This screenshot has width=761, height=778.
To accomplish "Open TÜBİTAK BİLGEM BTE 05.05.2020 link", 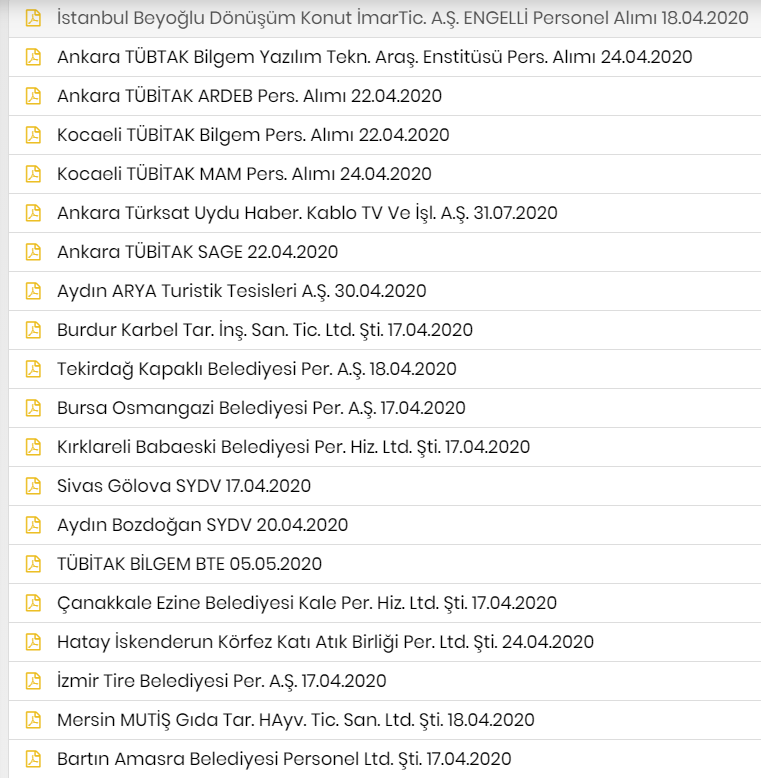I will pyautogui.click(x=190, y=564).
